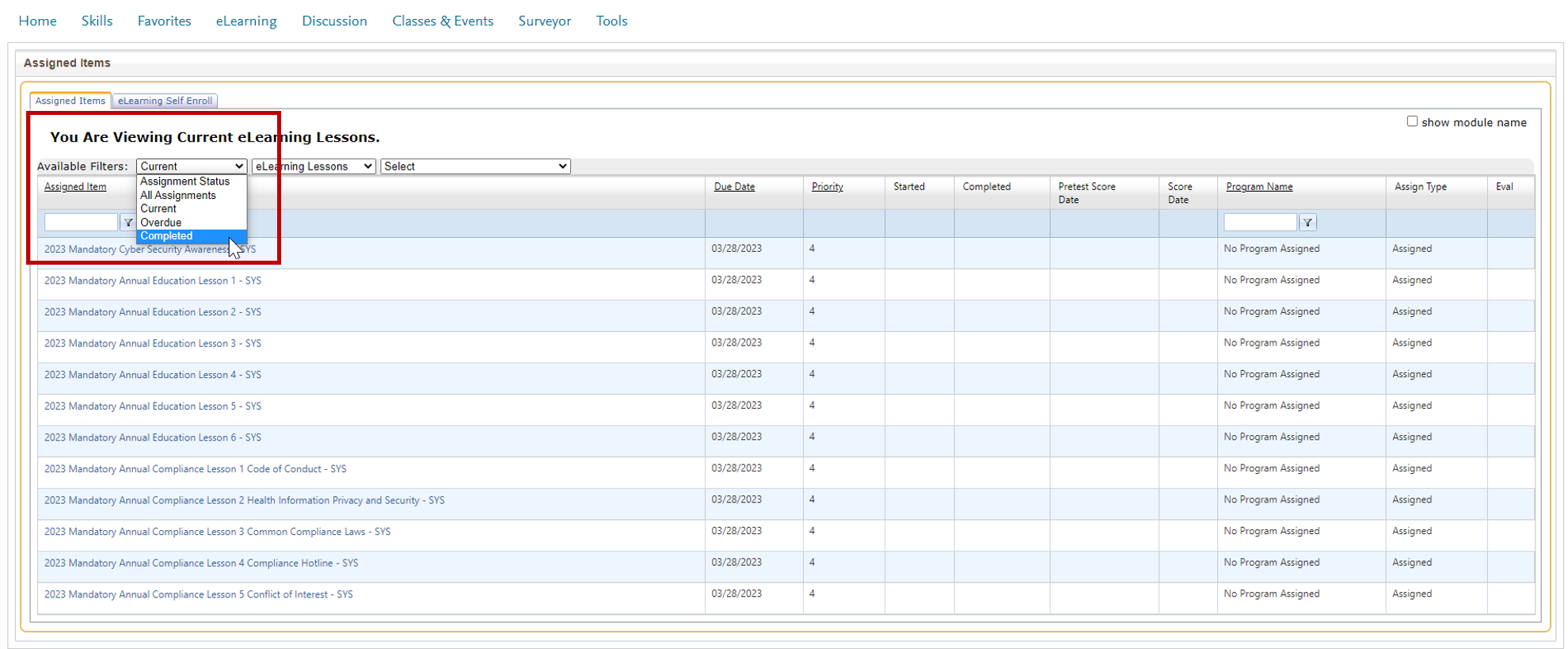
Task: Expand the eLearning Lessons filter dropdown
Action: (x=314, y=166)
